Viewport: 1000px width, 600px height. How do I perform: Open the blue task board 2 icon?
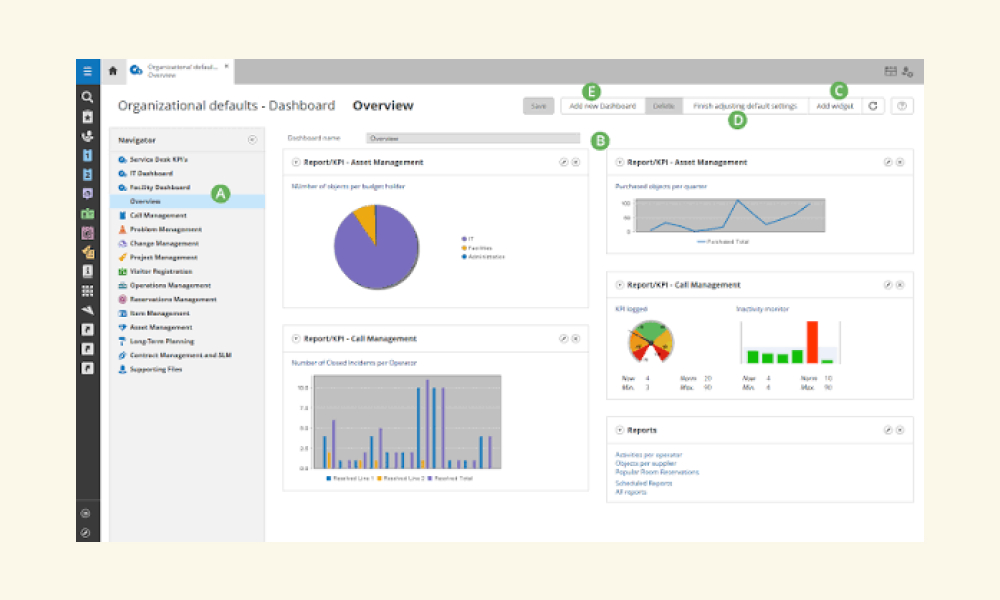pyautogui.click(x=87, y=174)
